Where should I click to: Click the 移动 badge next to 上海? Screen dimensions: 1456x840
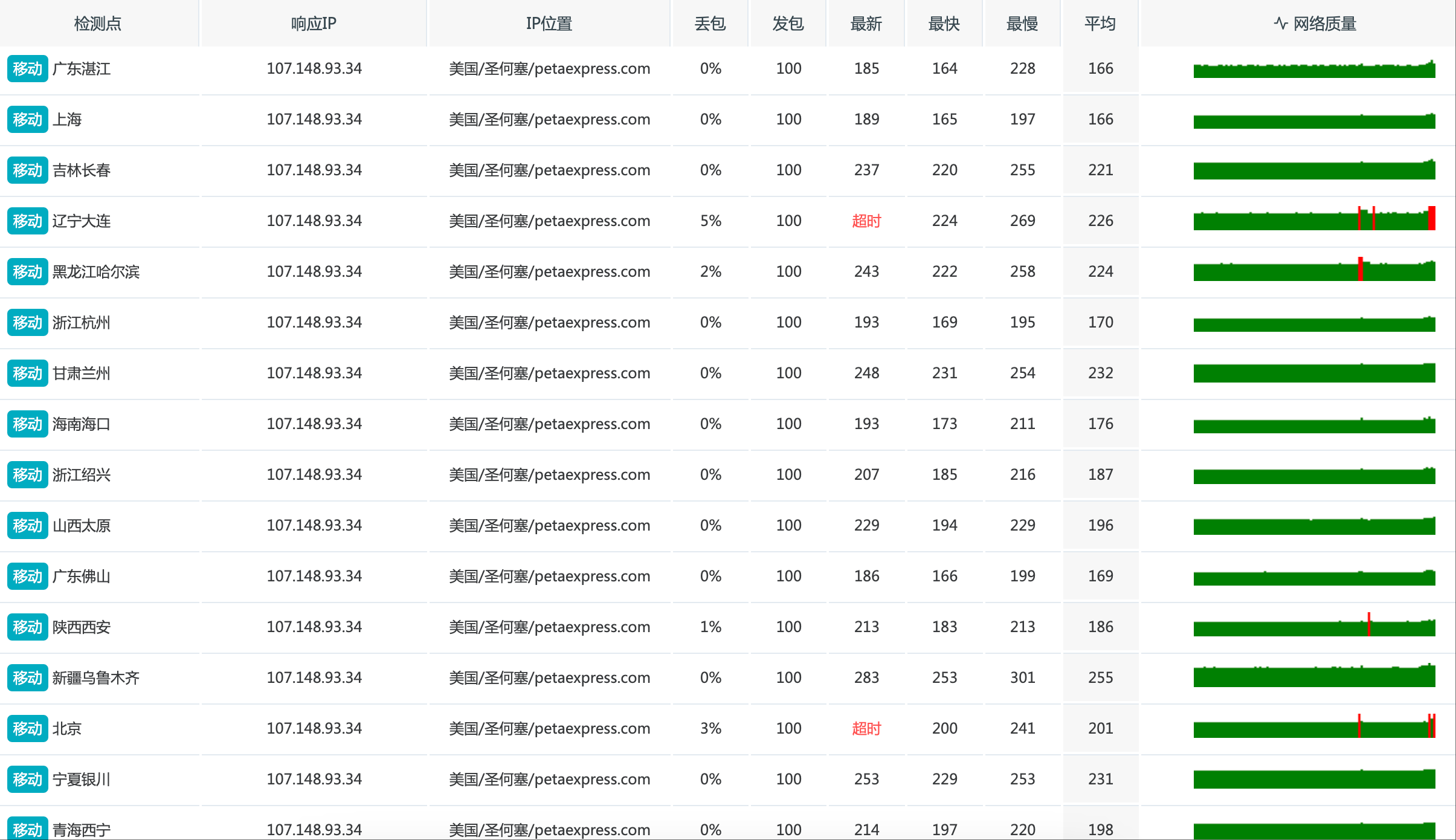point(28,120)
